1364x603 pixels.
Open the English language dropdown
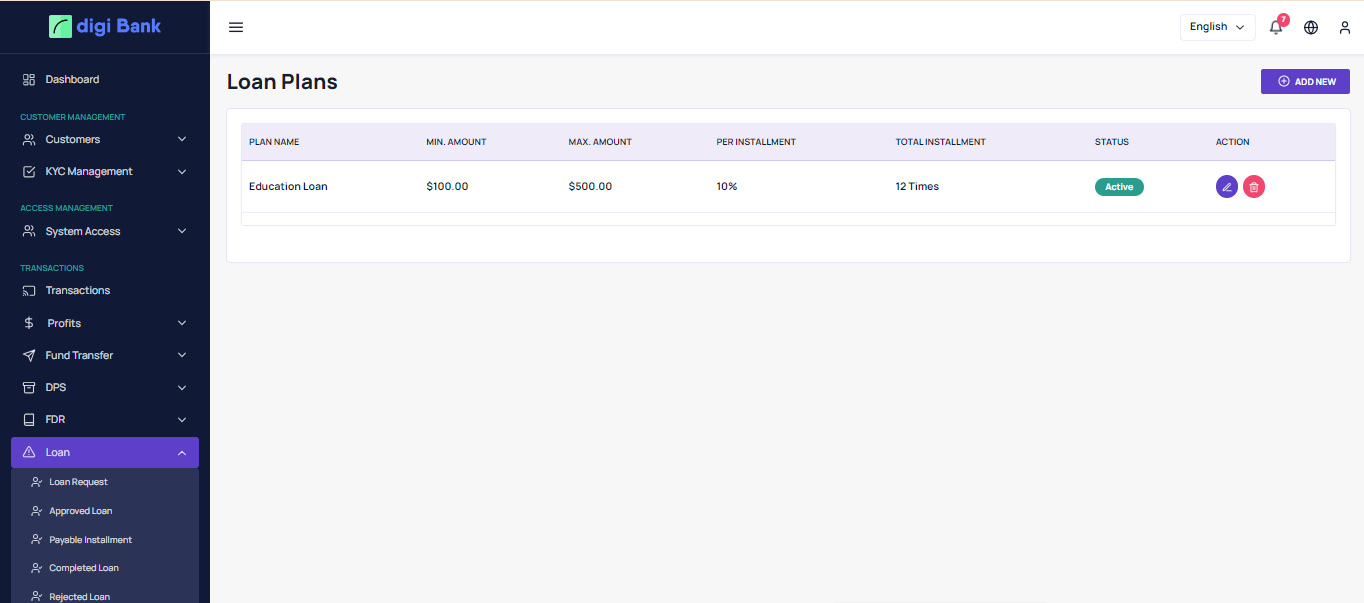pos(1217,27)
